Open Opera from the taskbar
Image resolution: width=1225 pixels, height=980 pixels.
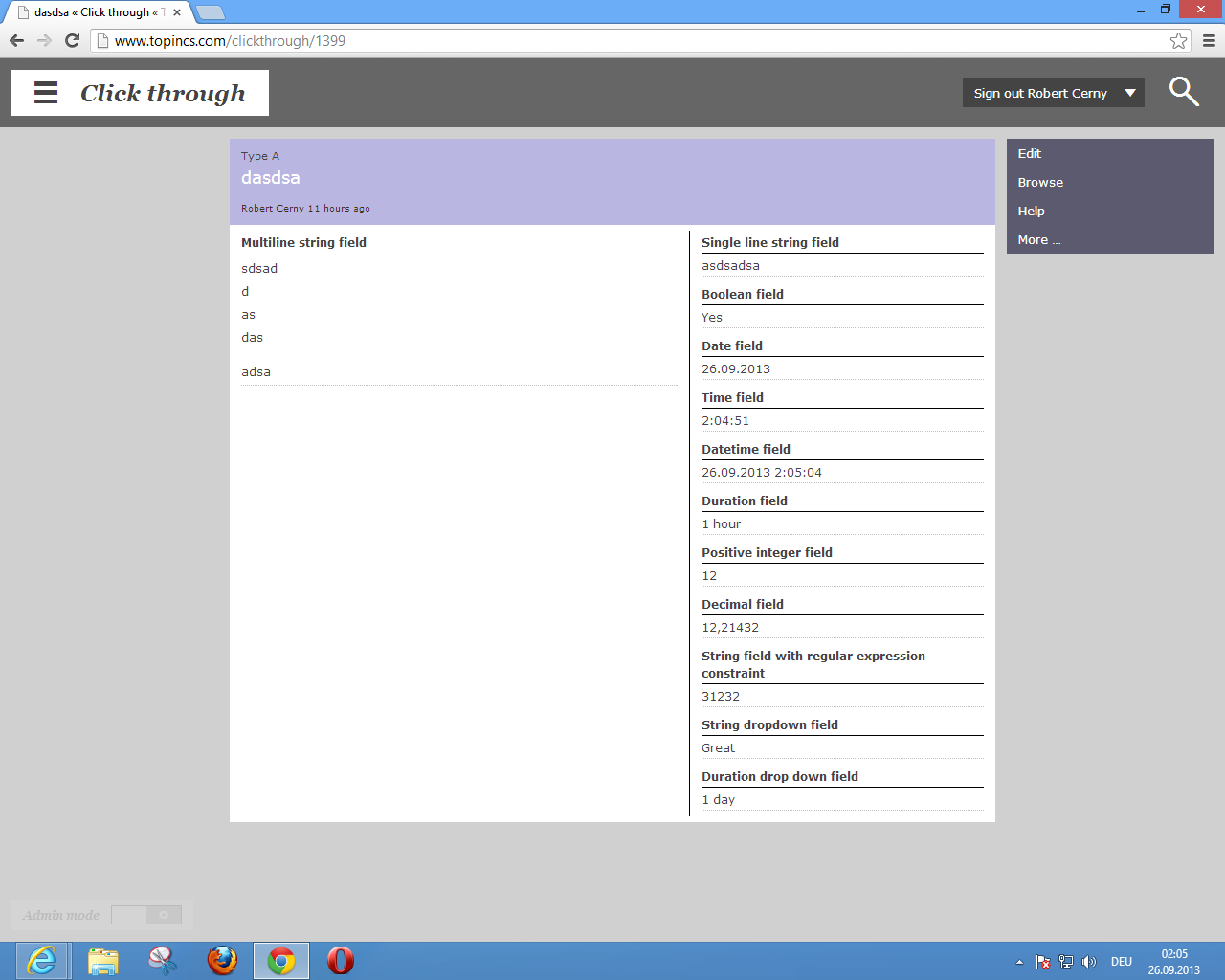pos(340,960)
